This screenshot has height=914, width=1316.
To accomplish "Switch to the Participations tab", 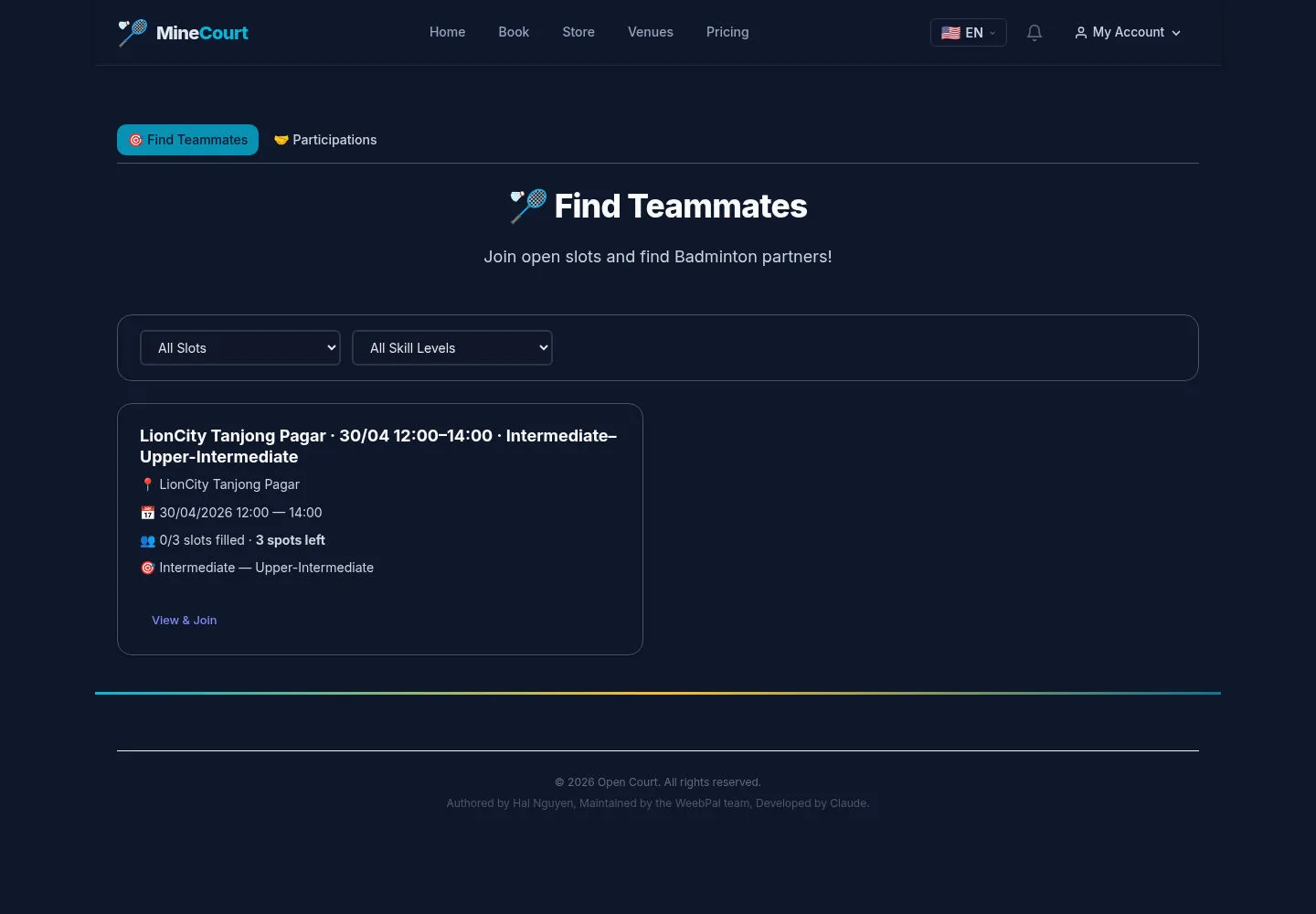I will coord(325,140).
